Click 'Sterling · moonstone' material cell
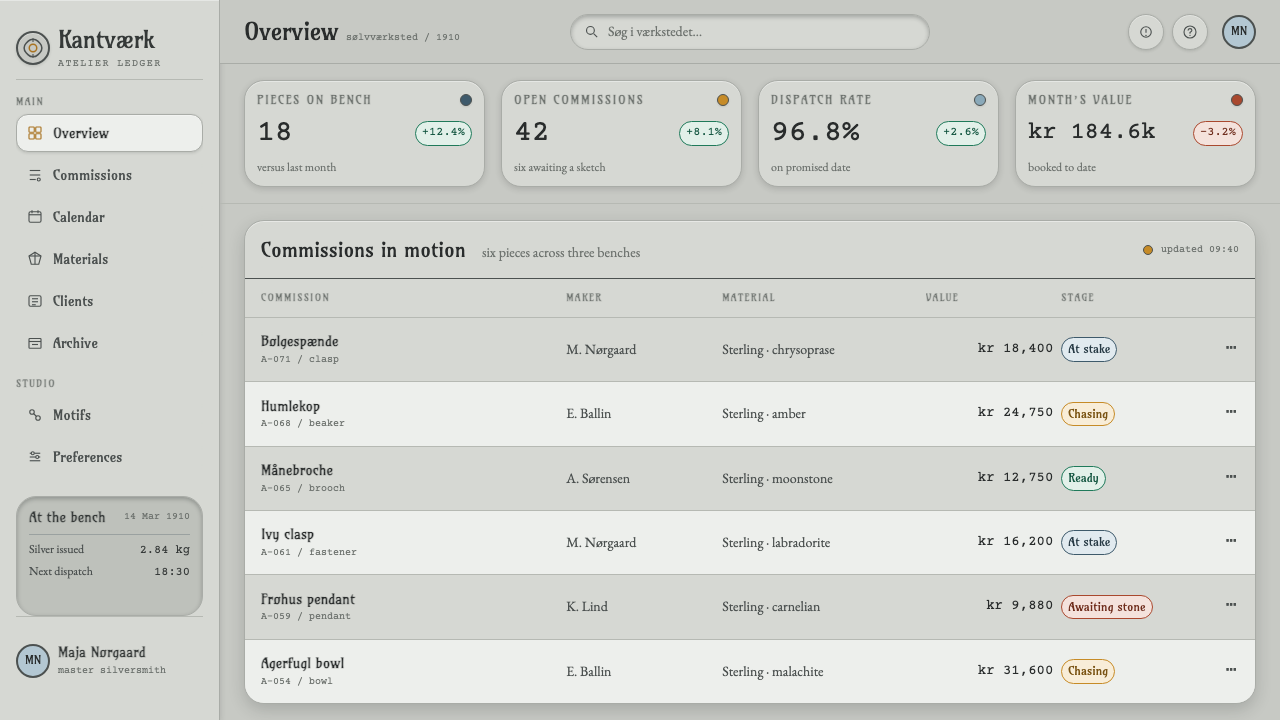Image resolution: width=1280 pixels, height=720 pixels. [777, 479]
